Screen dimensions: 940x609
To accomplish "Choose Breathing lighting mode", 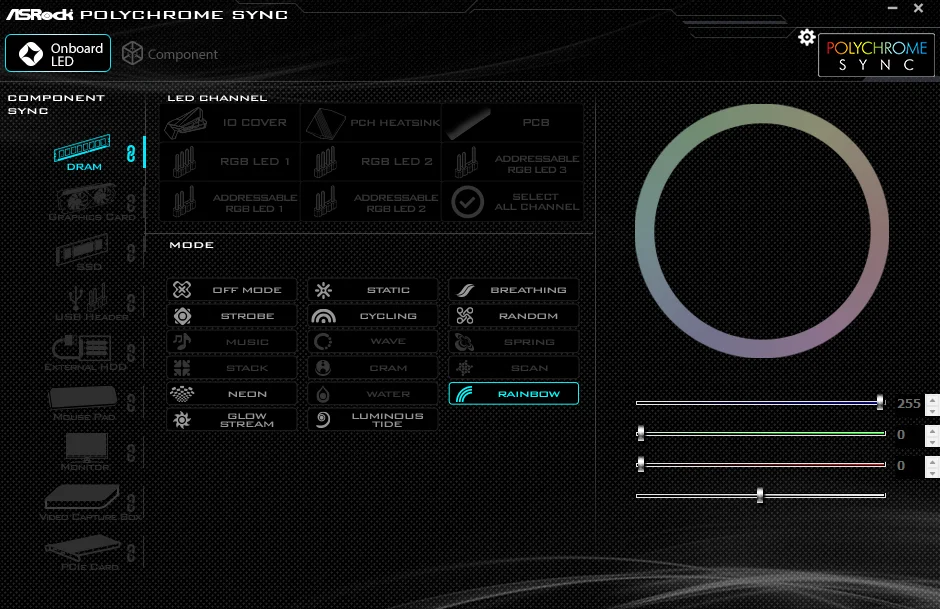I will coord(514,290).
